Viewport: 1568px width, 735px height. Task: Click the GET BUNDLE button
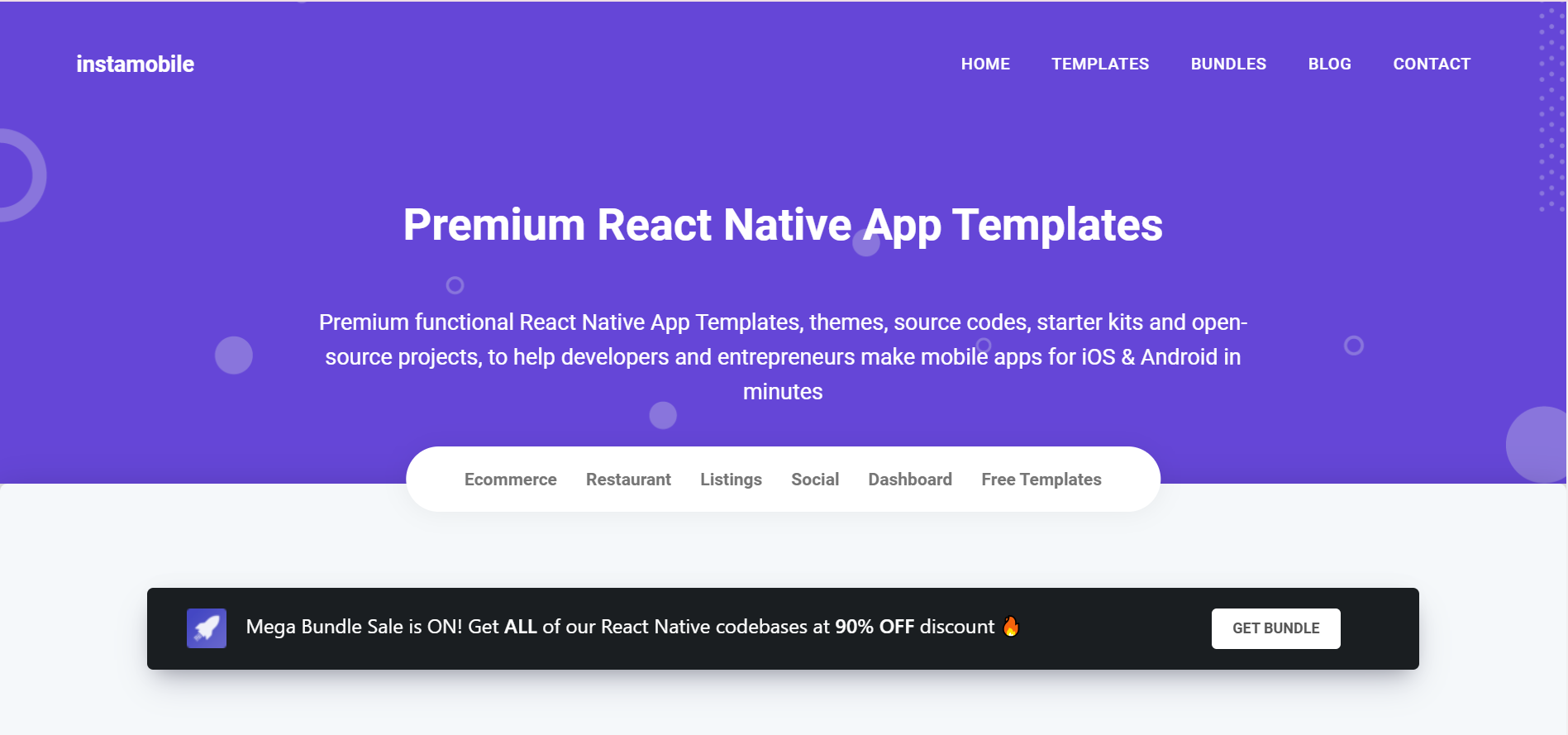1275,628
